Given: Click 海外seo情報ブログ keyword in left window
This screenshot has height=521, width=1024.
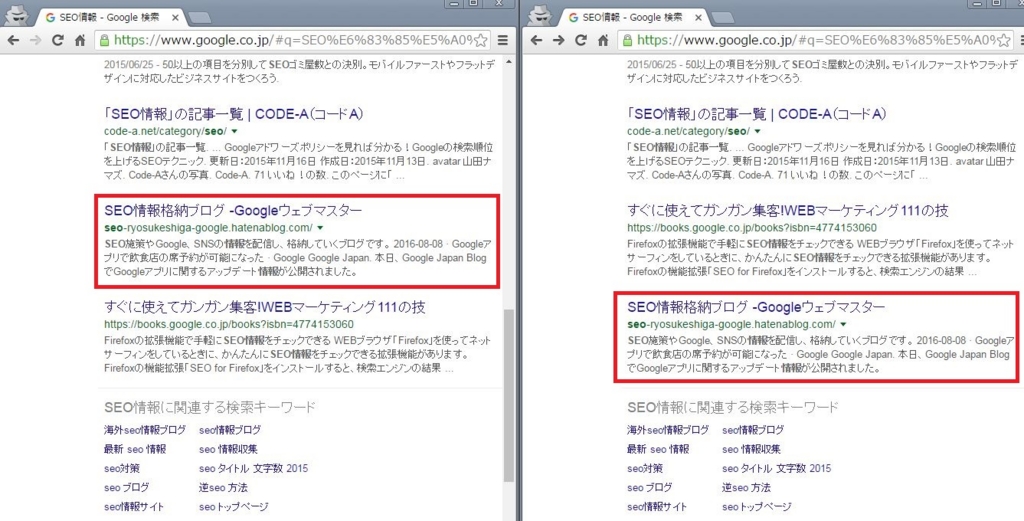Looking at the screenshot, I should coord(144,430).
